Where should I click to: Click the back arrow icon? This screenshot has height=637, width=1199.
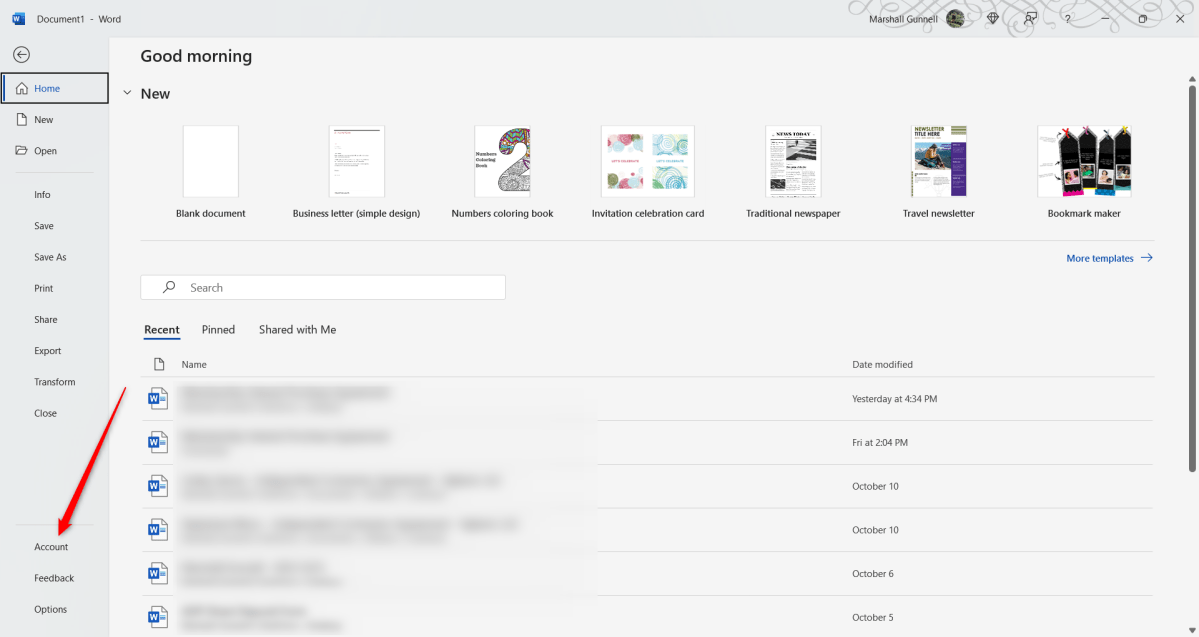[21, 55]
